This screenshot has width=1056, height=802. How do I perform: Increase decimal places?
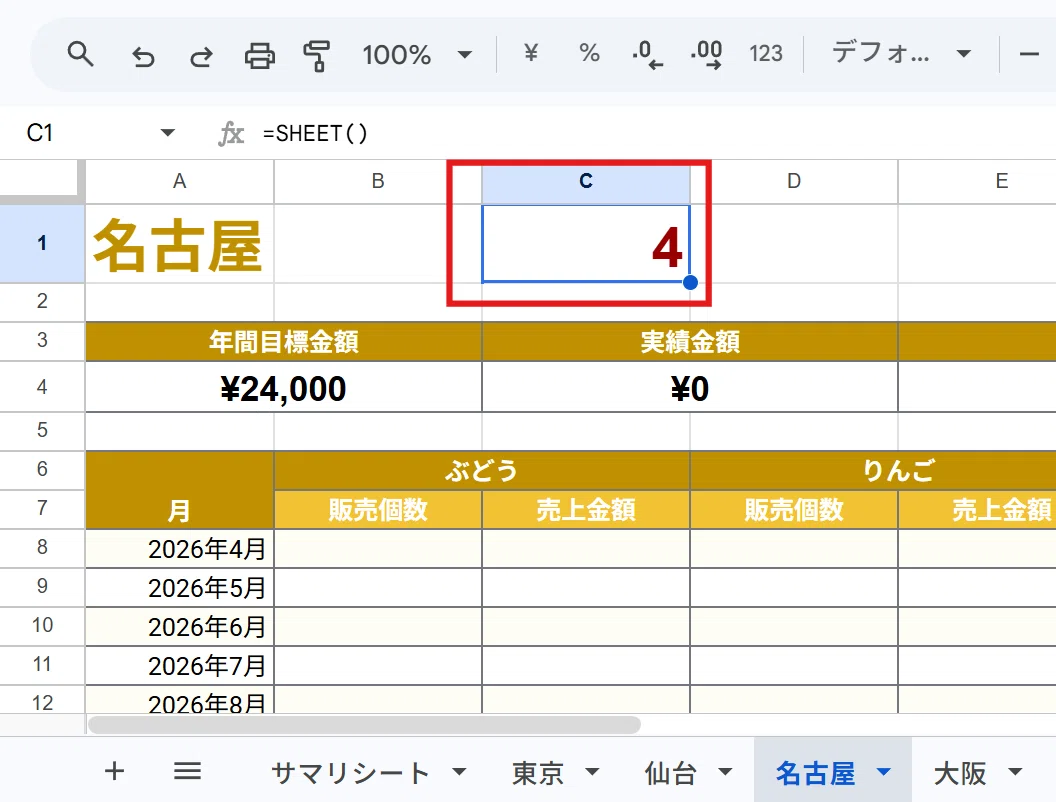tap(706, 54)
